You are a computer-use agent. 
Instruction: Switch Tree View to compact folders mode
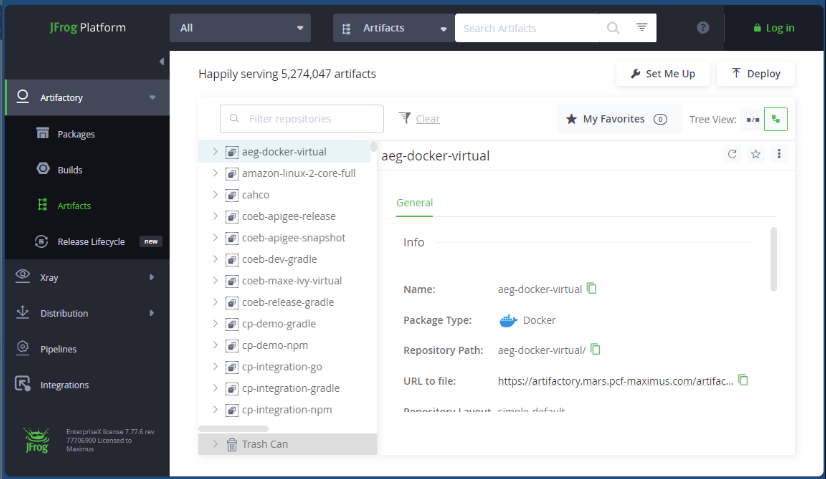[x=753, y=119]
